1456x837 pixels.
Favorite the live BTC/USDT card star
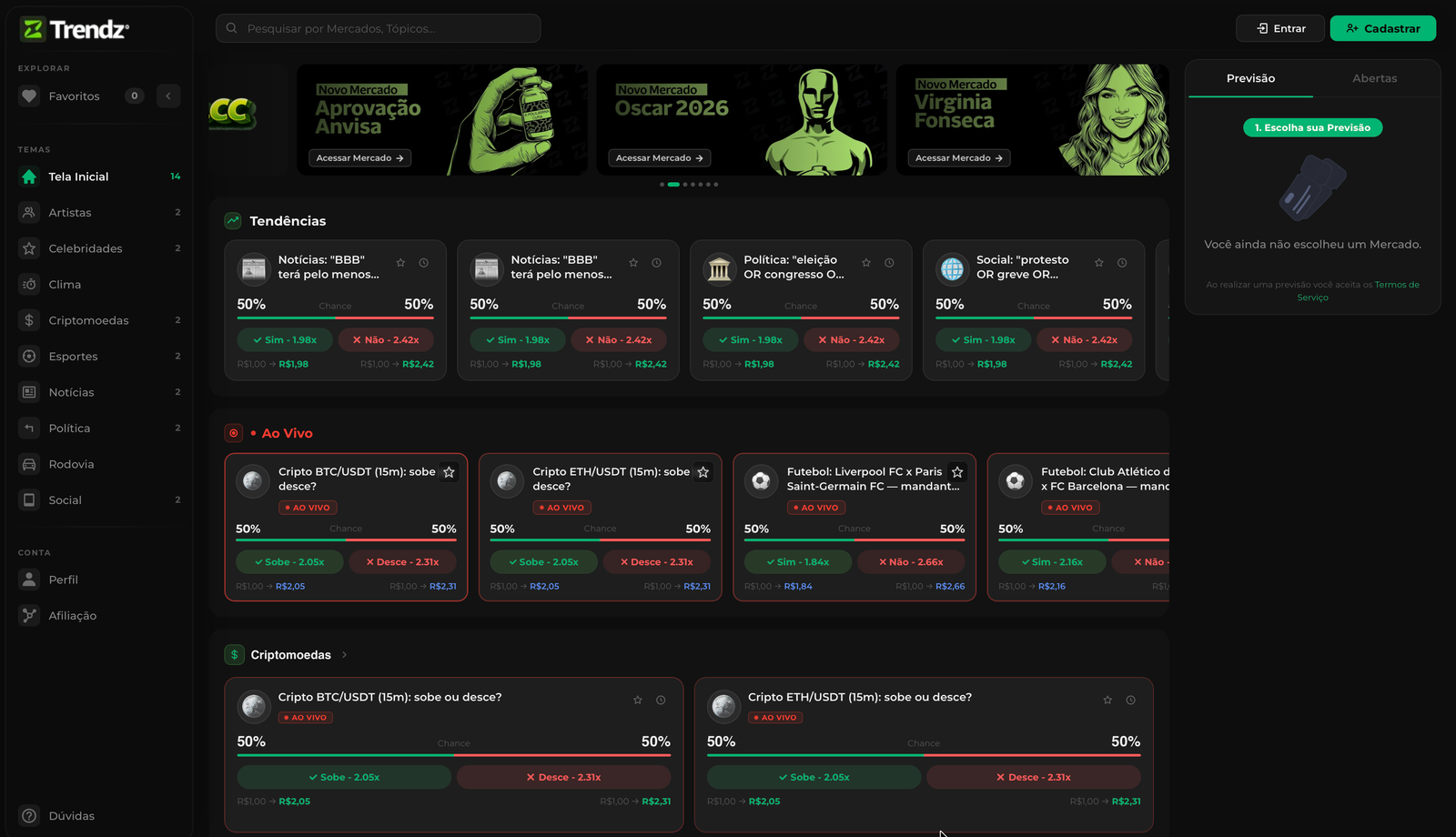pyautogui.click(x=449, y=472)
